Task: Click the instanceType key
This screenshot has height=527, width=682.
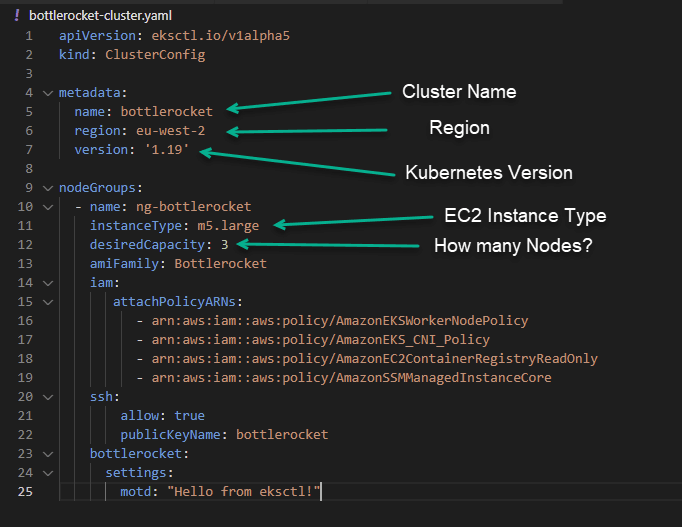Action: [136, 226]
